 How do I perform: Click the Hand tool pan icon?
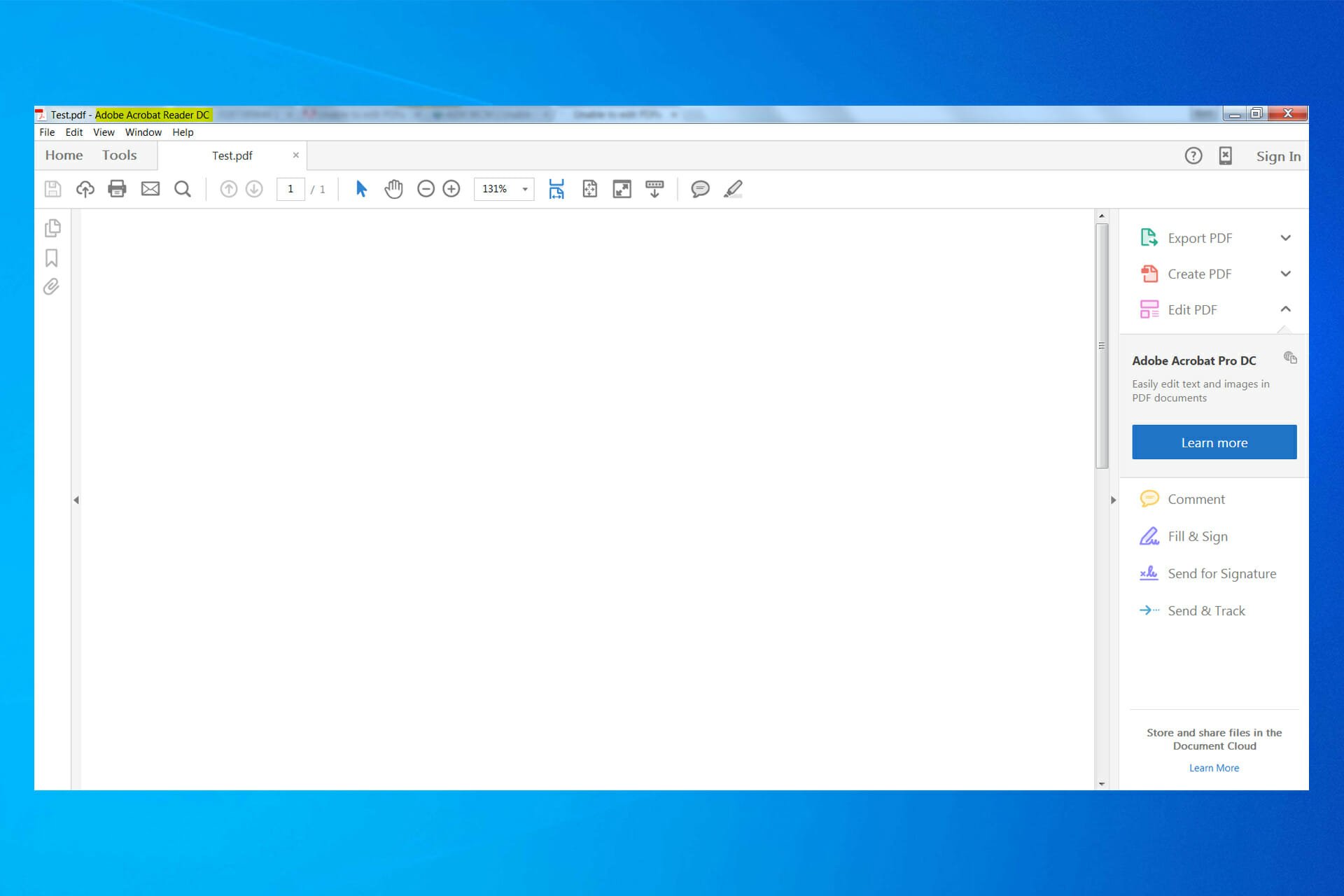[x=393, y=188]
